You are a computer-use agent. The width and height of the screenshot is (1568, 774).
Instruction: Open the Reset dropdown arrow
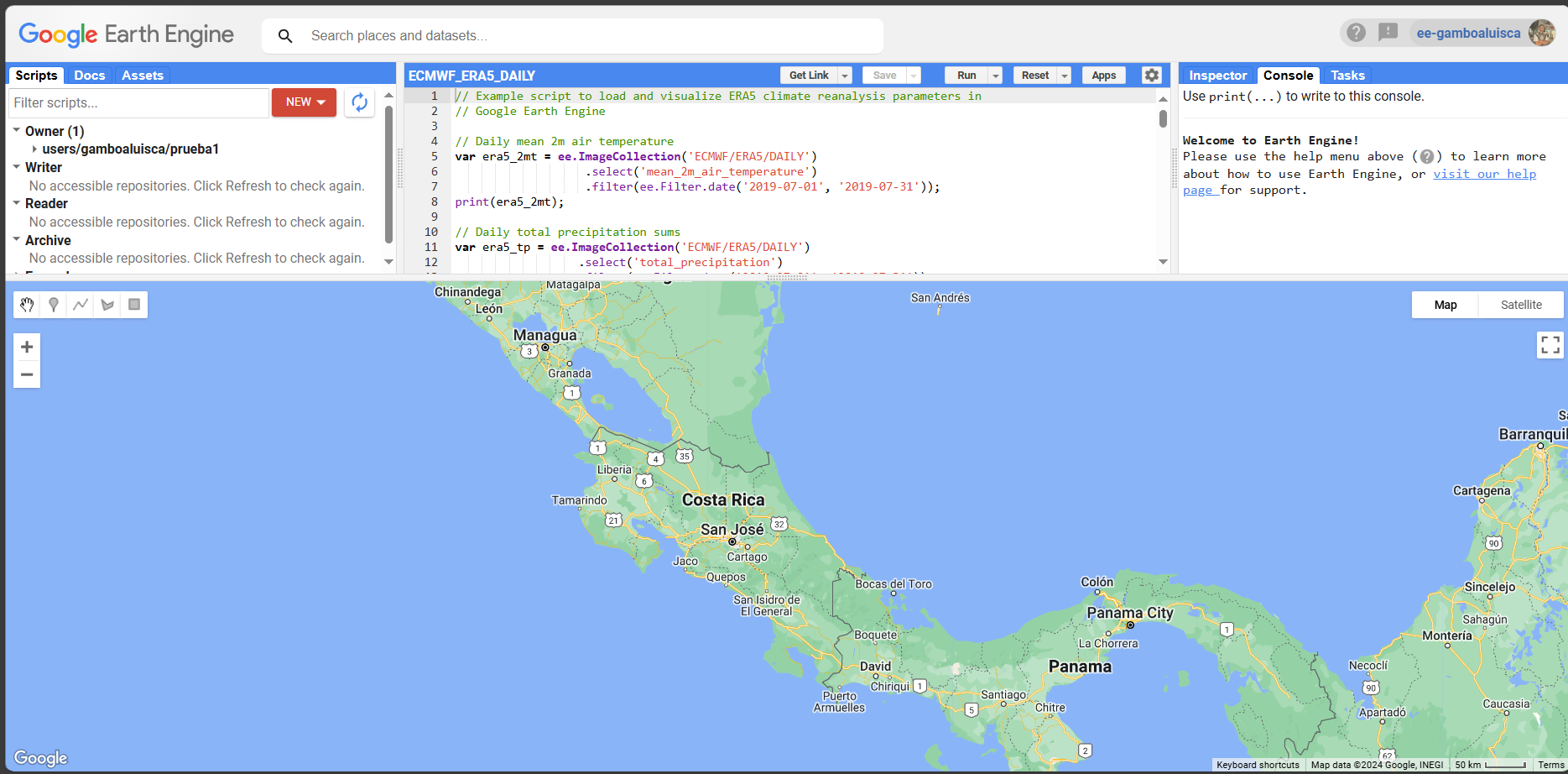(x=1065, y=76)
